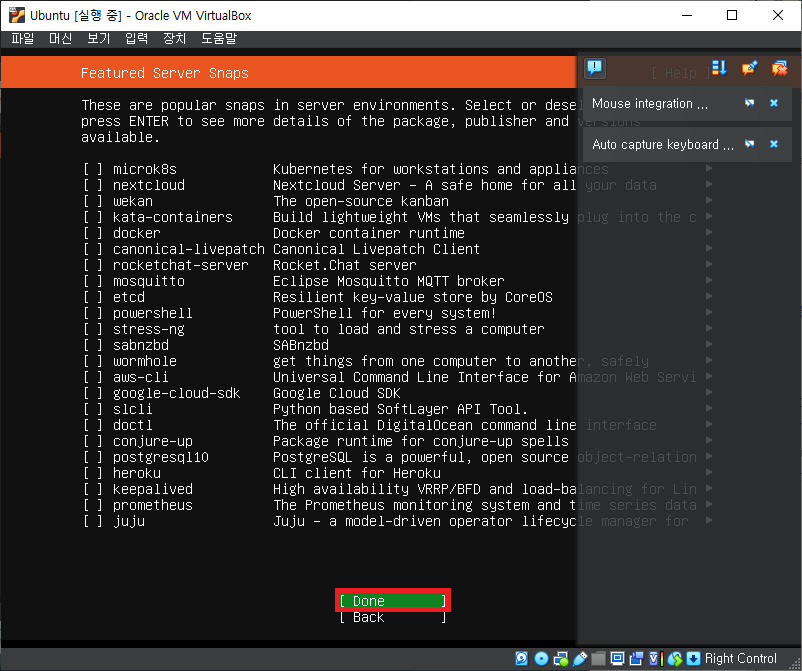
Task: Open the 도움말 (Help) menu
Action: pyautogui.click(x=219, y=38)
